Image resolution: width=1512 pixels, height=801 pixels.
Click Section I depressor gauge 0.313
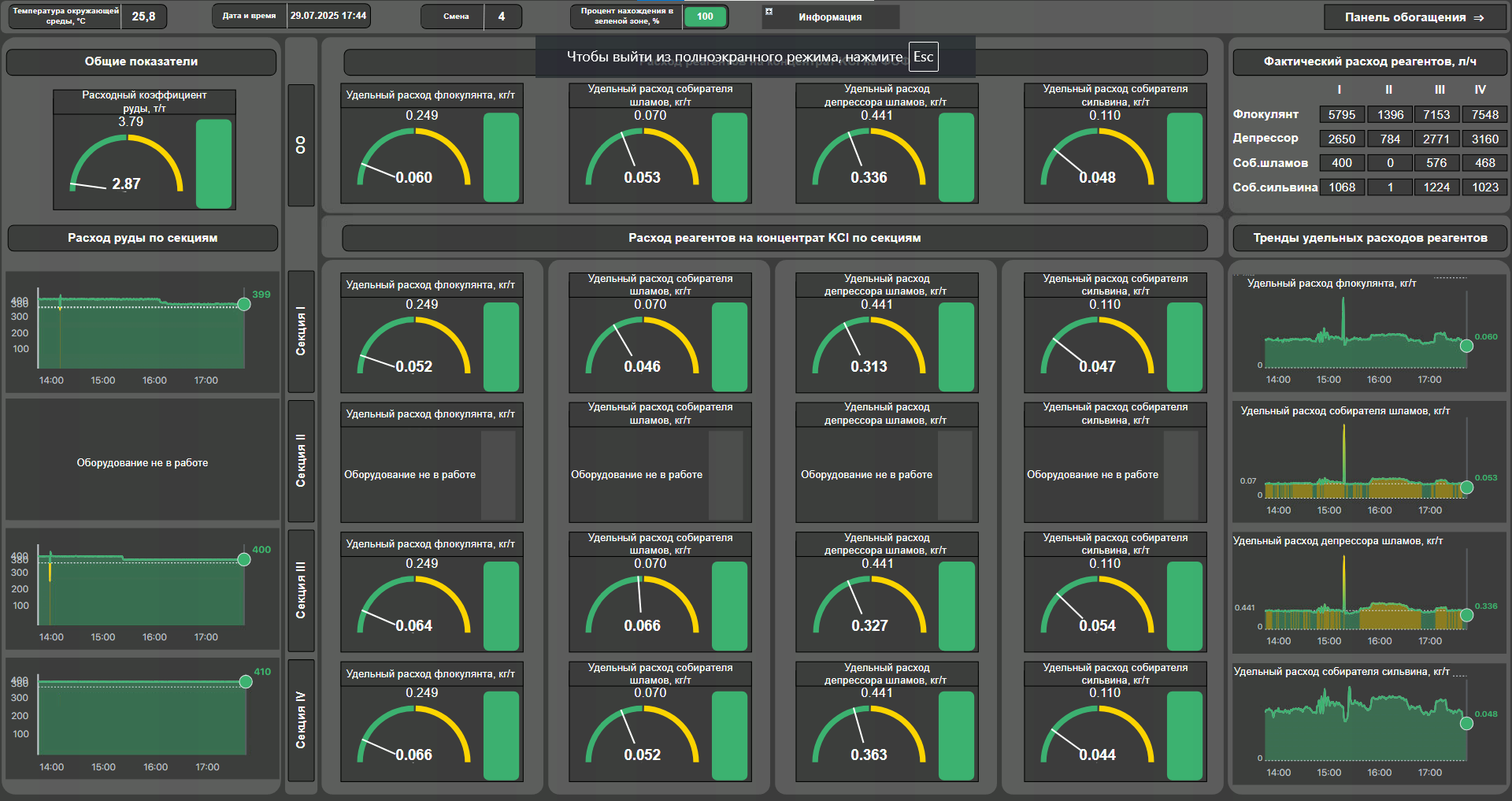(868, 347)
